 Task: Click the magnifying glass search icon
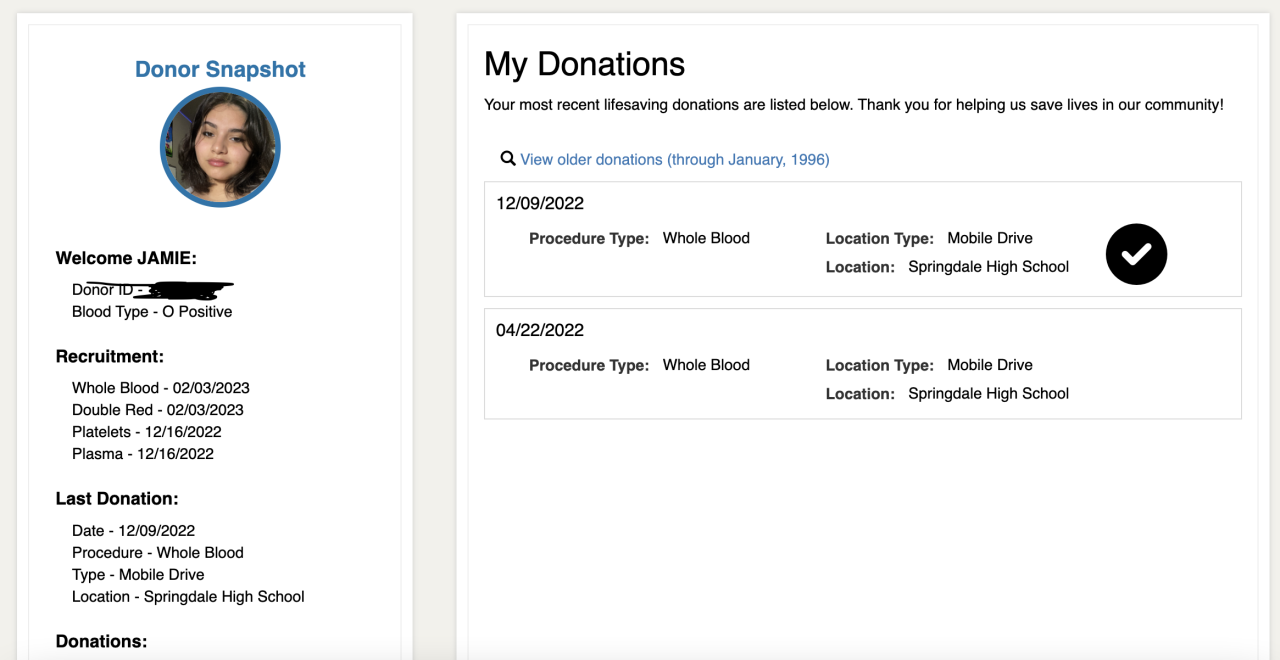pyautogui.click(x=508, y=158)
